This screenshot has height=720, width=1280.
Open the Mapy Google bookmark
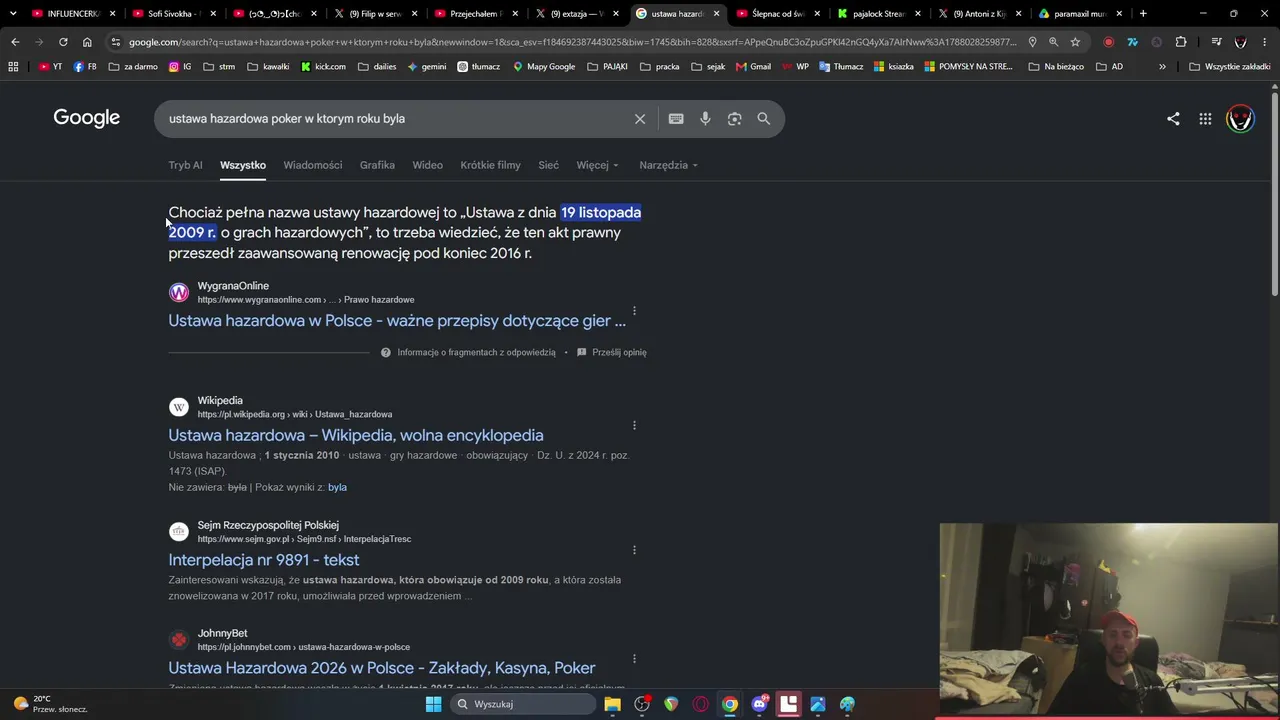(543, 67)
